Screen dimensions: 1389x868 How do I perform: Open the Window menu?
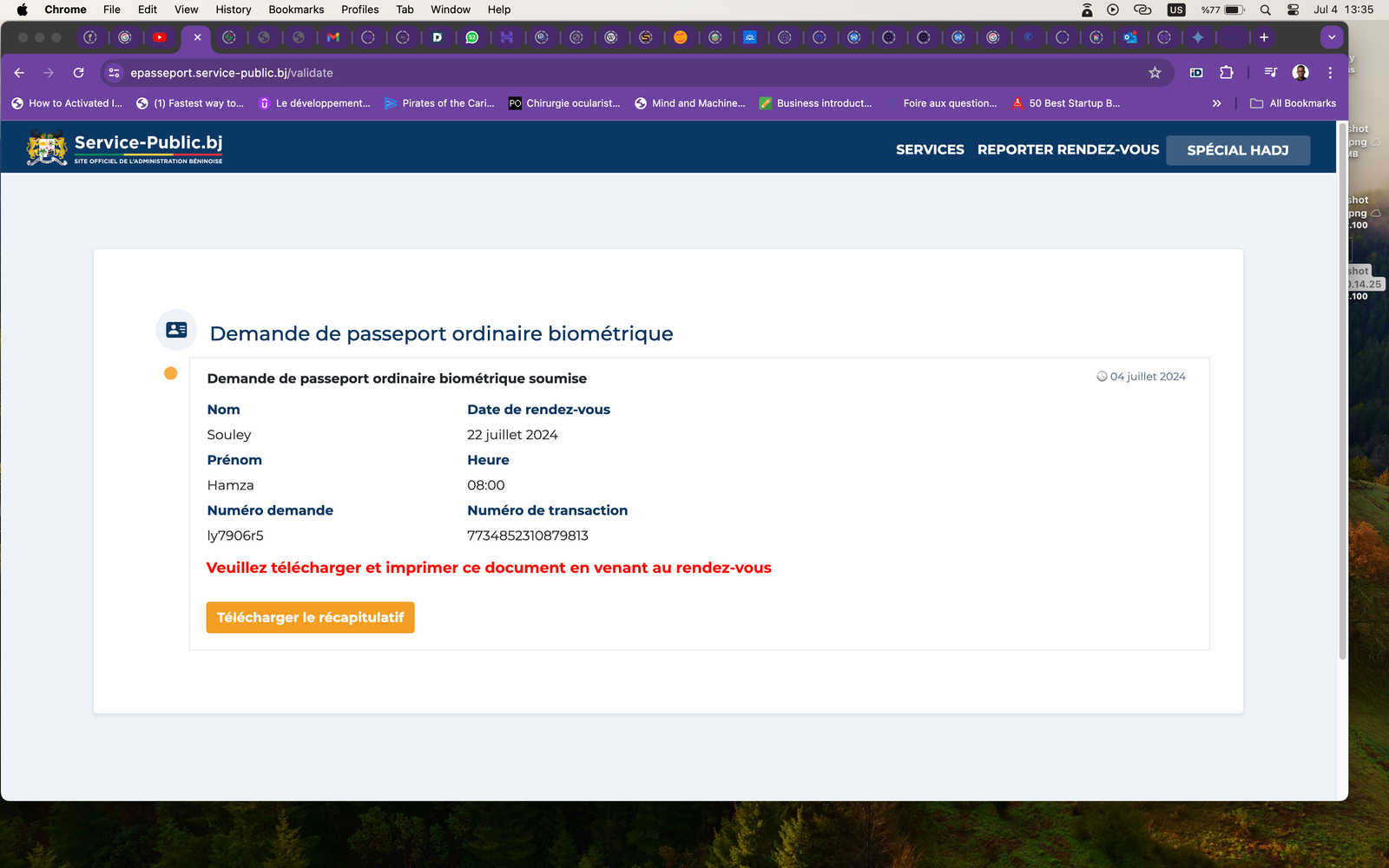point(451,10)
